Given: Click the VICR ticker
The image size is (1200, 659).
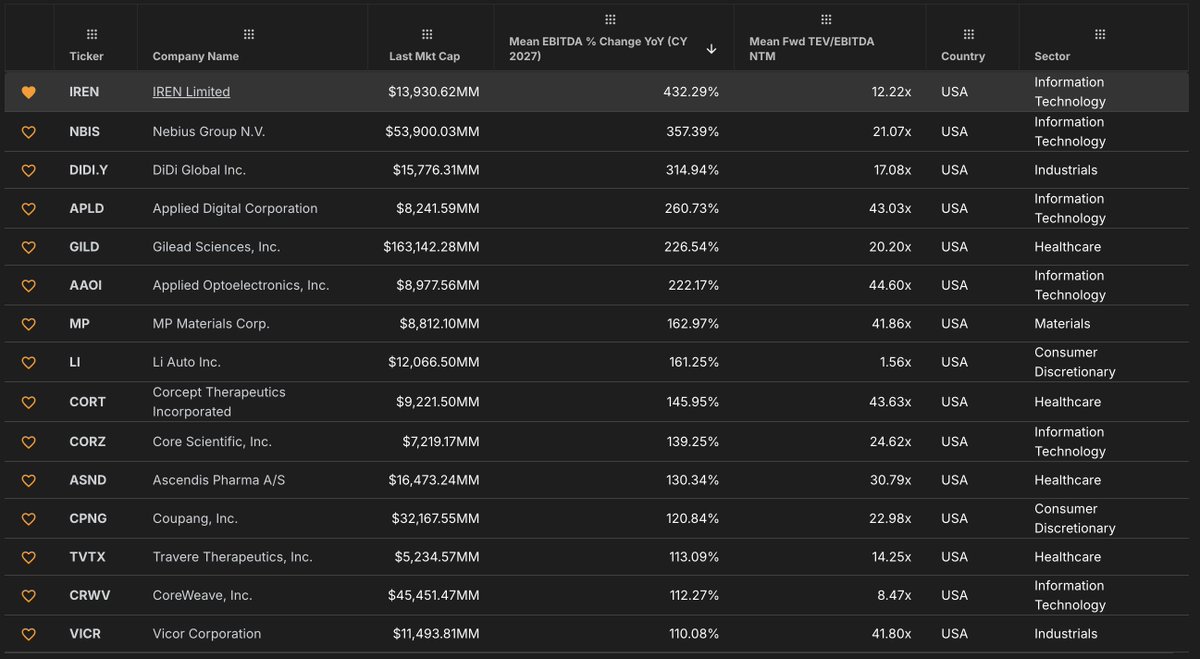Looking at the screenshot, I should 85,634.
